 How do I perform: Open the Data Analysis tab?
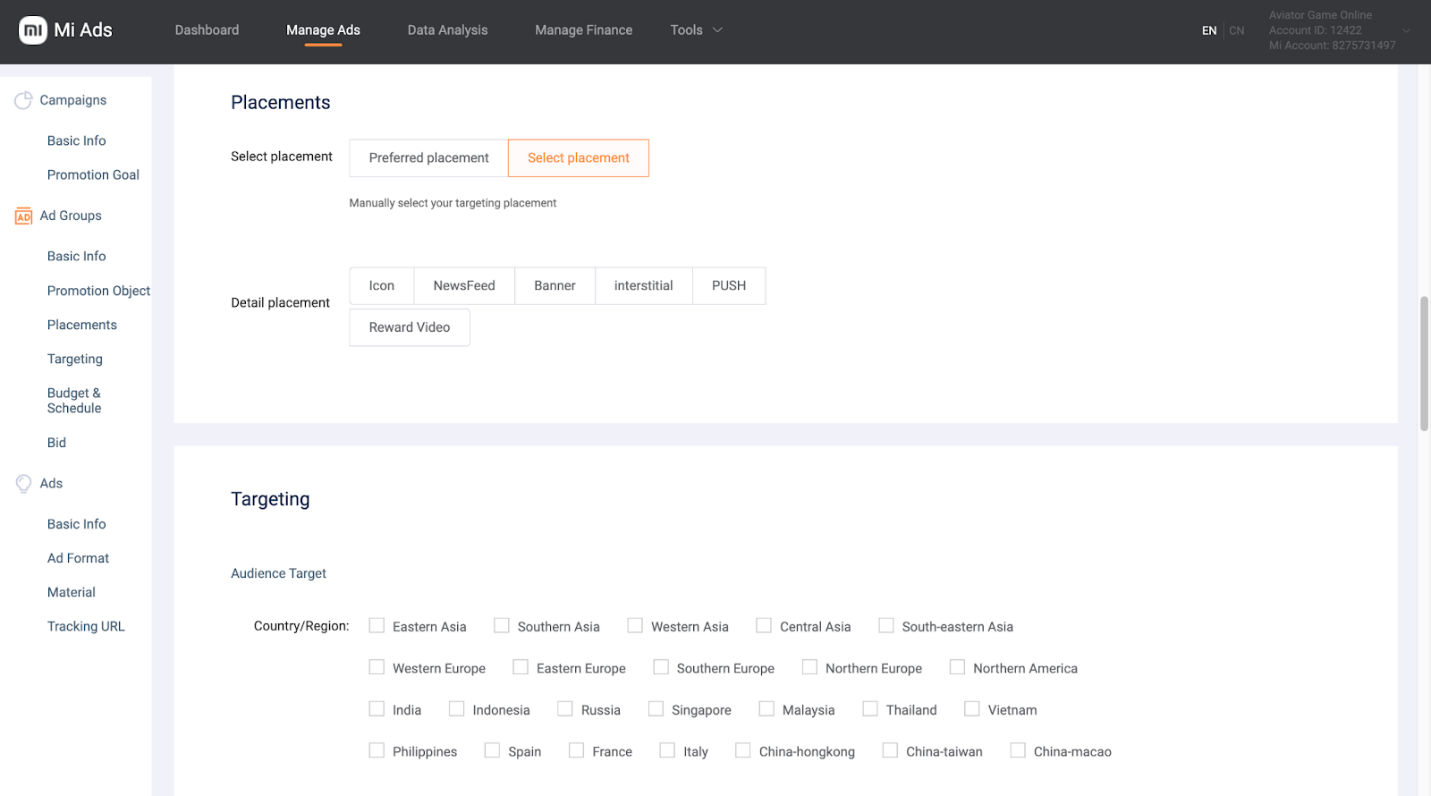[447, 30]
